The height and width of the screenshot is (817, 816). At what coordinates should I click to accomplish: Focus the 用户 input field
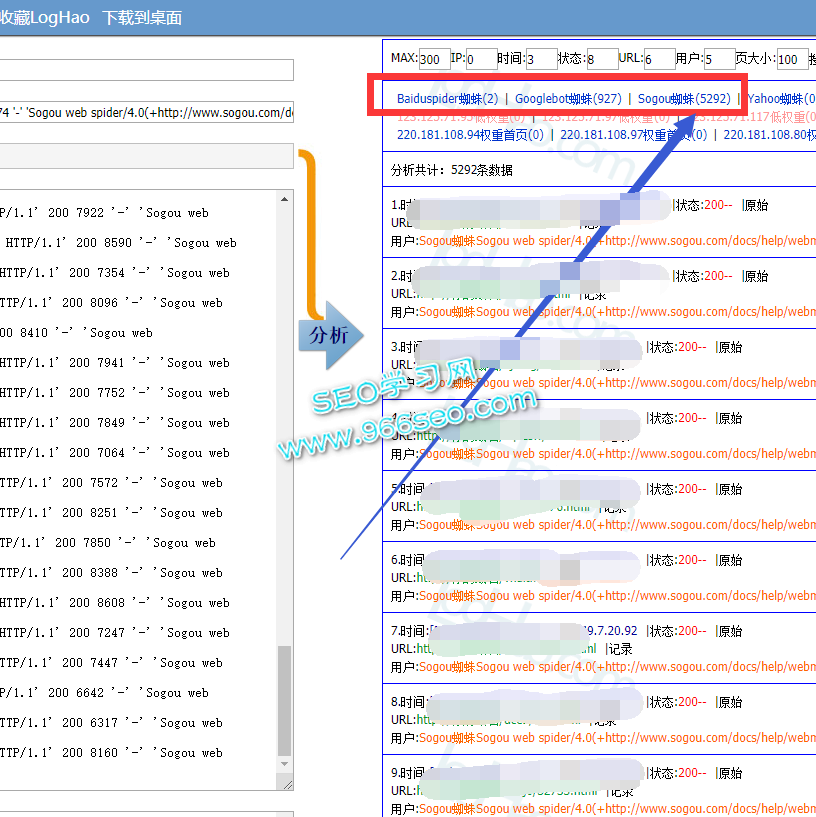point(720,59)
